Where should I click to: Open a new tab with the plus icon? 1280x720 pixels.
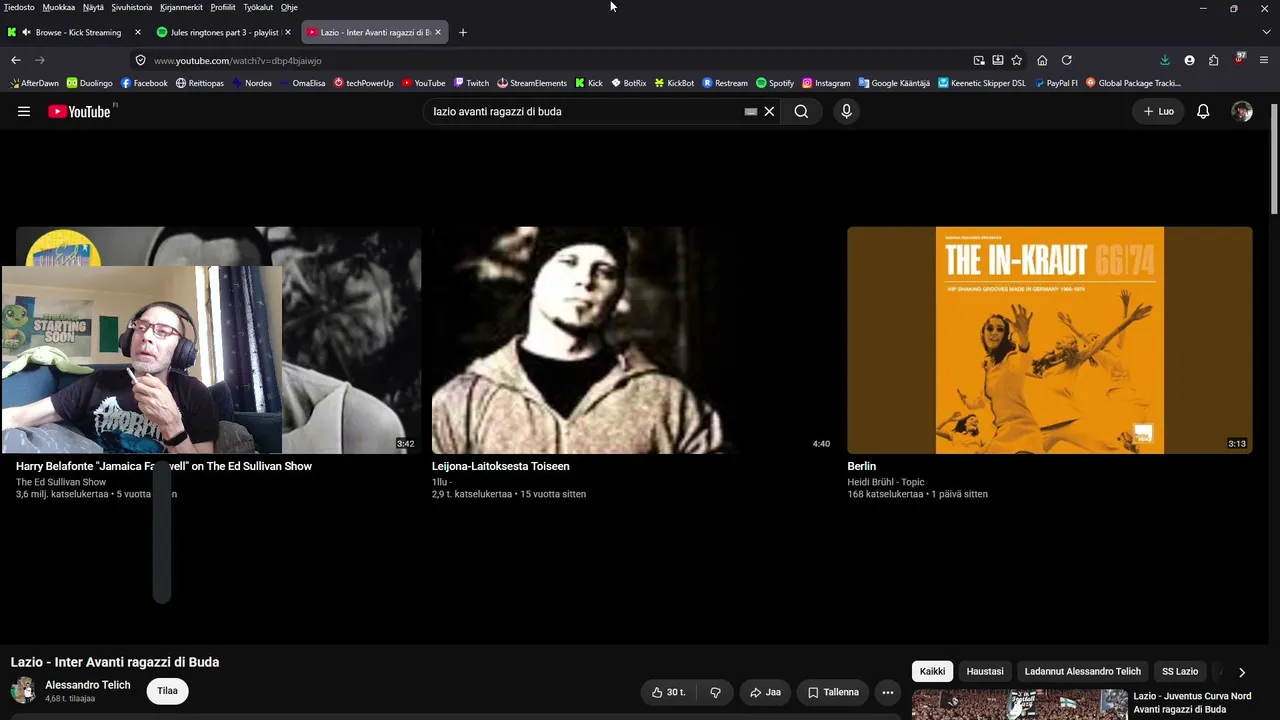462,32
